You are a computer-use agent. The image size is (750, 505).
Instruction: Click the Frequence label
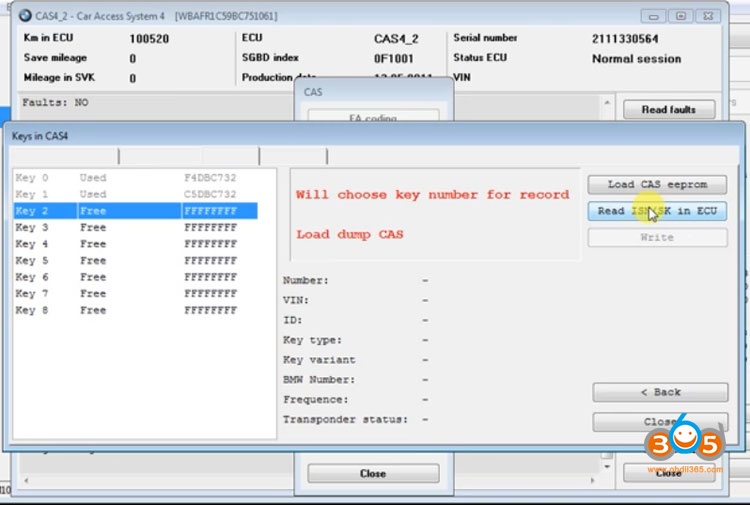click(316, 399)
